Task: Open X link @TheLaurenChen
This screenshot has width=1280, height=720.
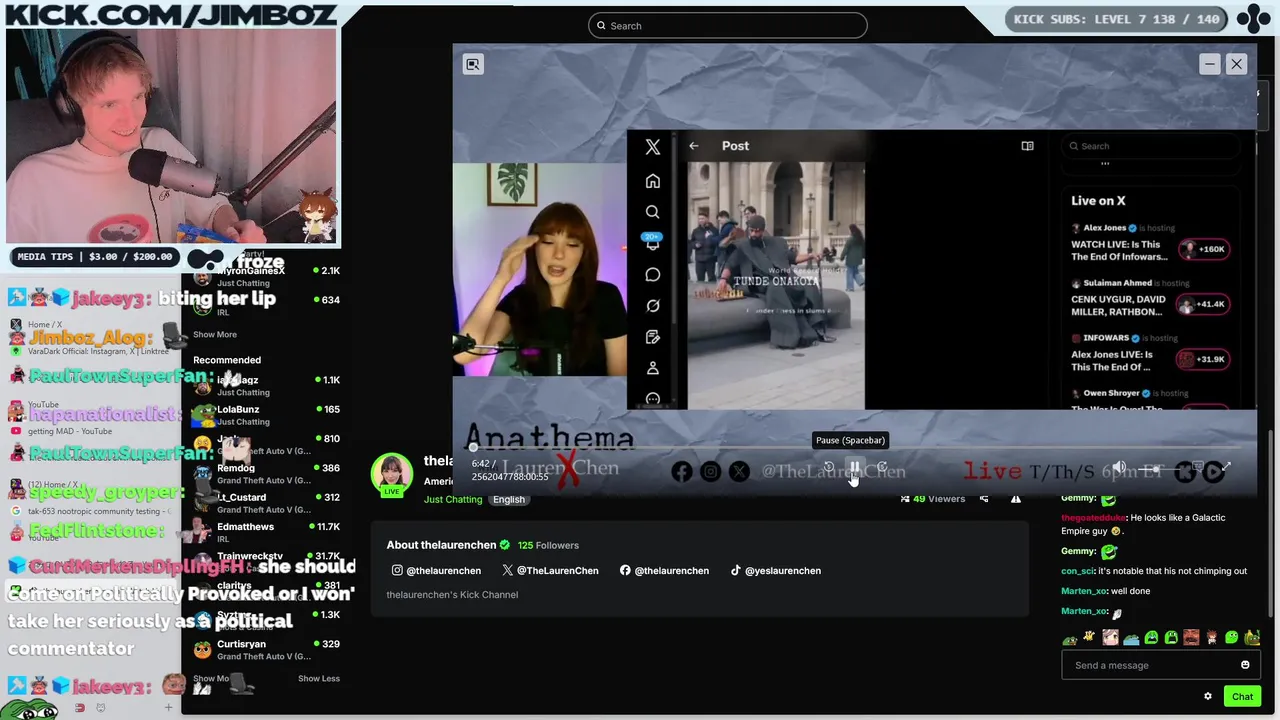Action: tap(550, 570)
